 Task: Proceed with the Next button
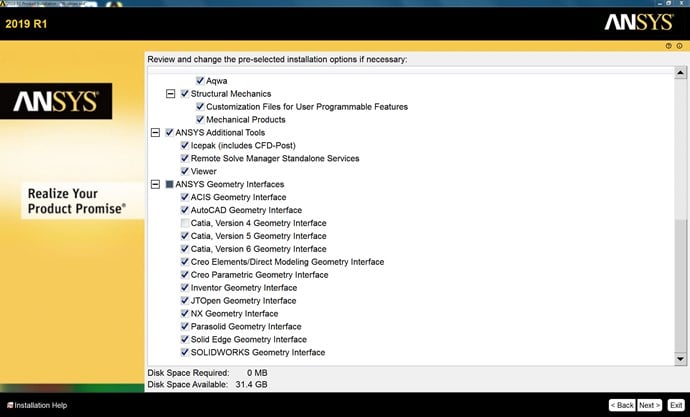coord(650,405)
